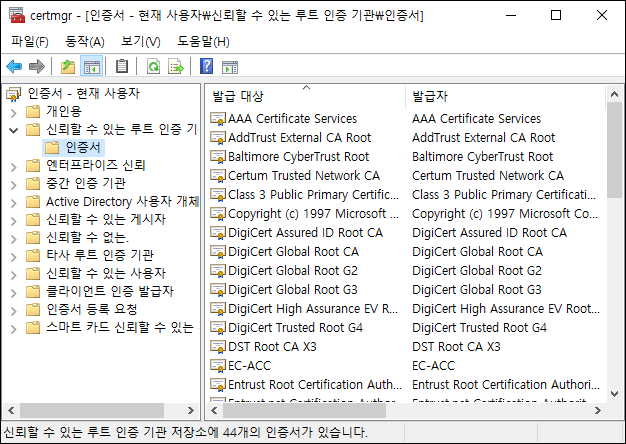Click the clipboard icon in the toolbar

(x=122, y=66)
